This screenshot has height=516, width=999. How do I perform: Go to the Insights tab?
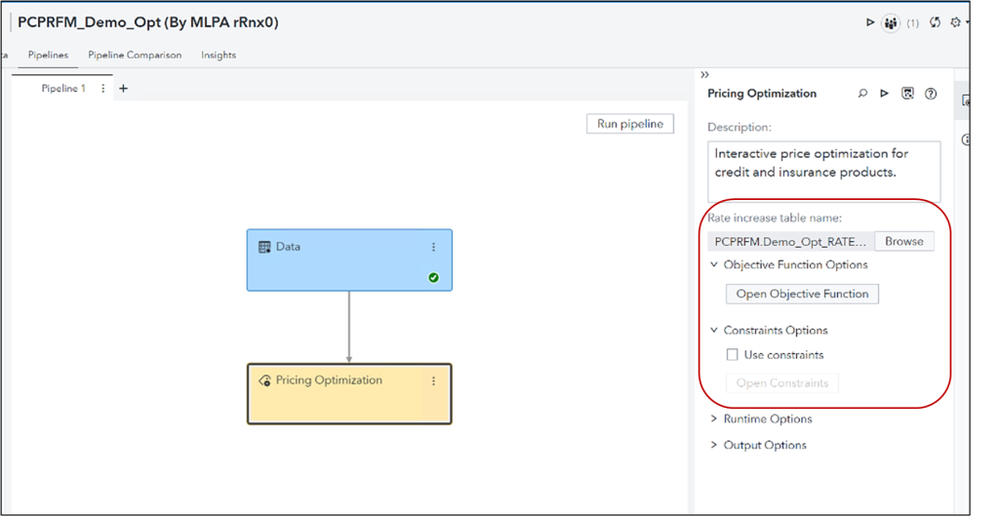(218, 55)
